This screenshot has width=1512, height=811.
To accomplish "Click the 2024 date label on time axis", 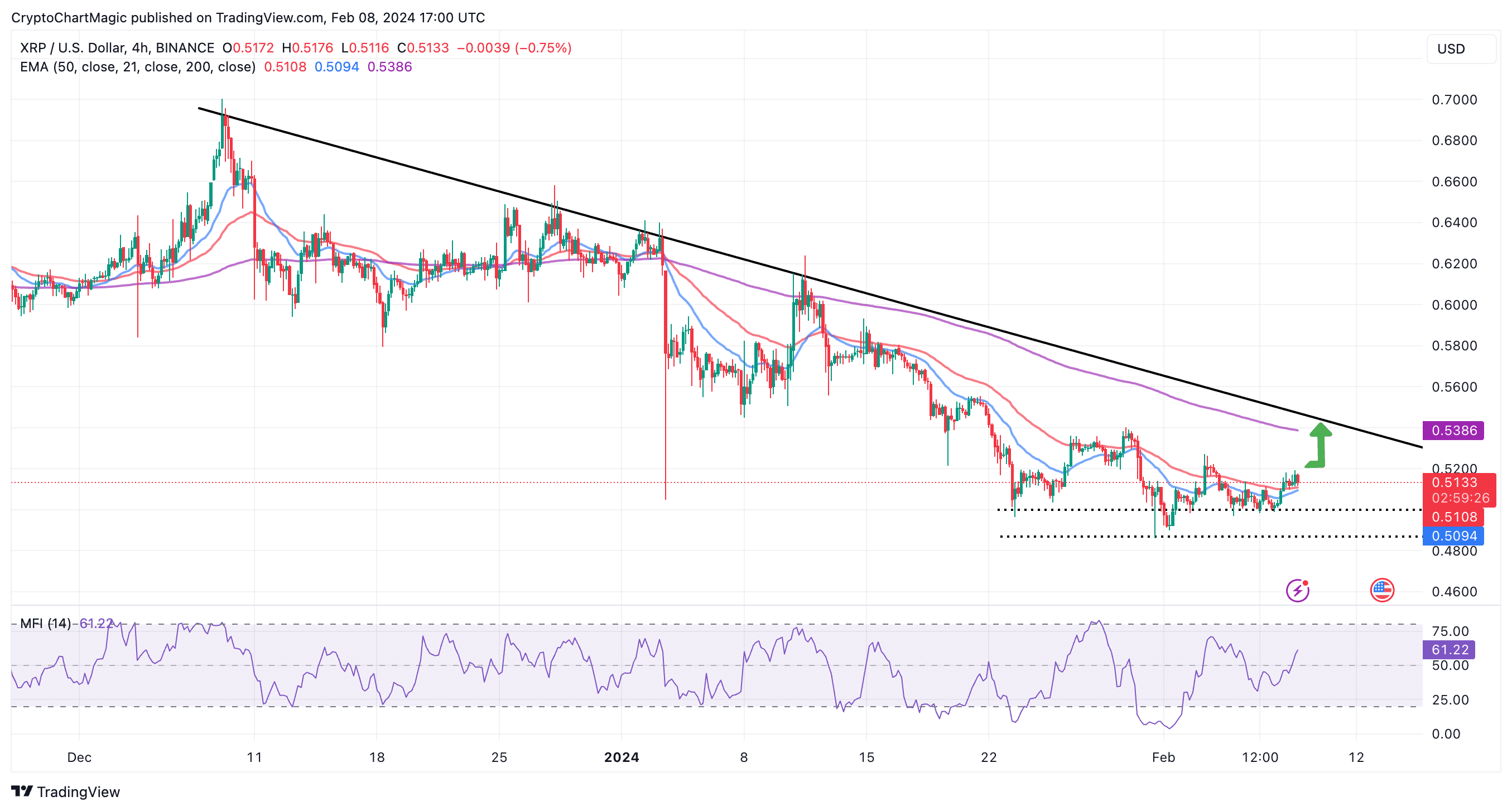I will (x=622, y=757).
